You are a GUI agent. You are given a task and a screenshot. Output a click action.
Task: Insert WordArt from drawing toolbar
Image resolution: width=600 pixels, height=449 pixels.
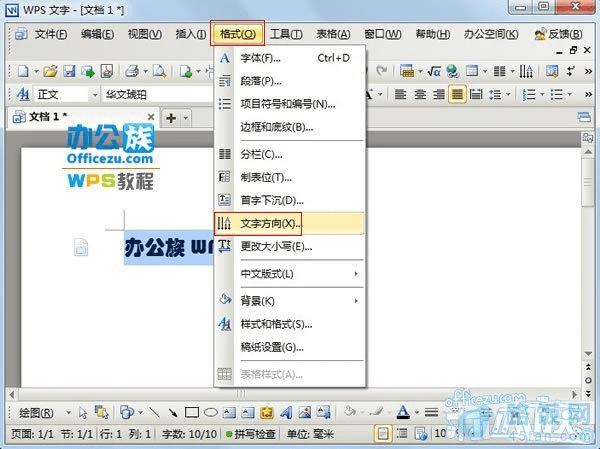click(x=286, y=412)
